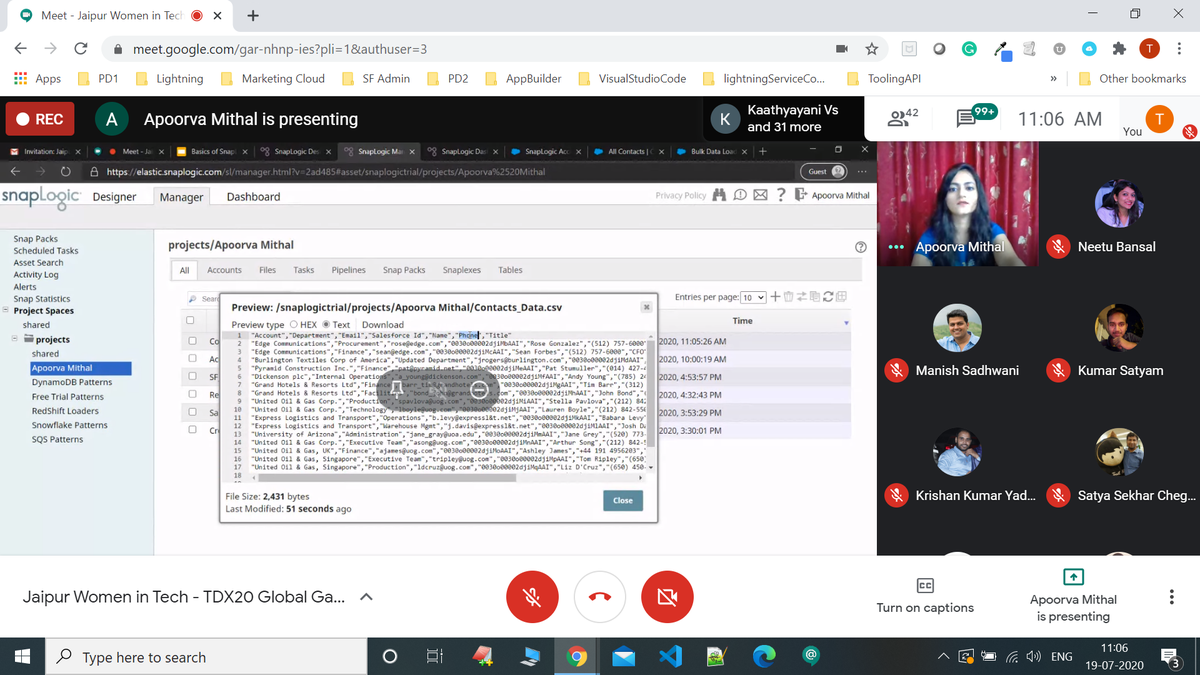
Task: Open SnapLogic Dashboard tab
Action: (253, 197)
